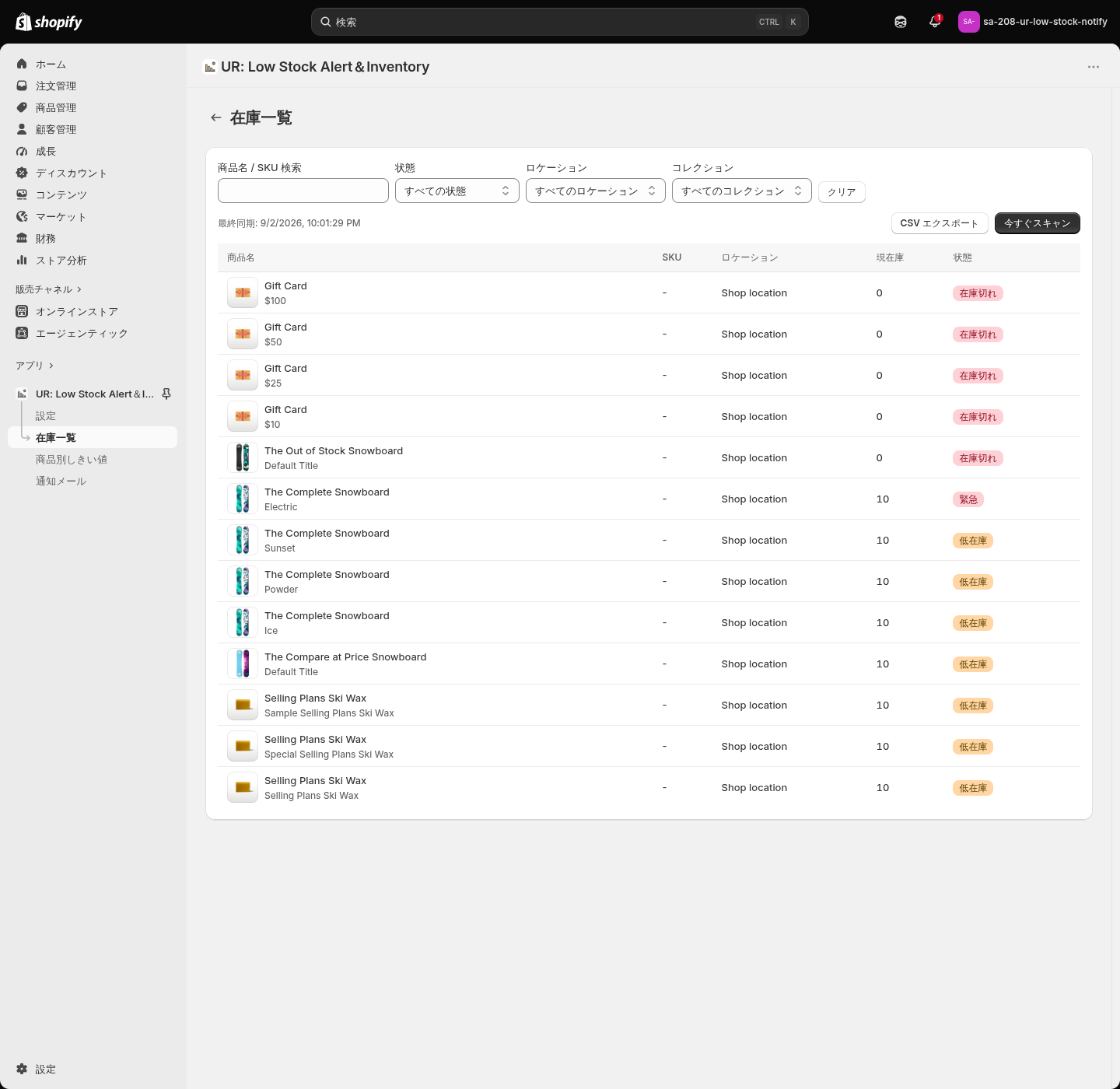
Task: Click the 設定 gear icon at sidebar bottom
Action: (x=22, y=1069)
